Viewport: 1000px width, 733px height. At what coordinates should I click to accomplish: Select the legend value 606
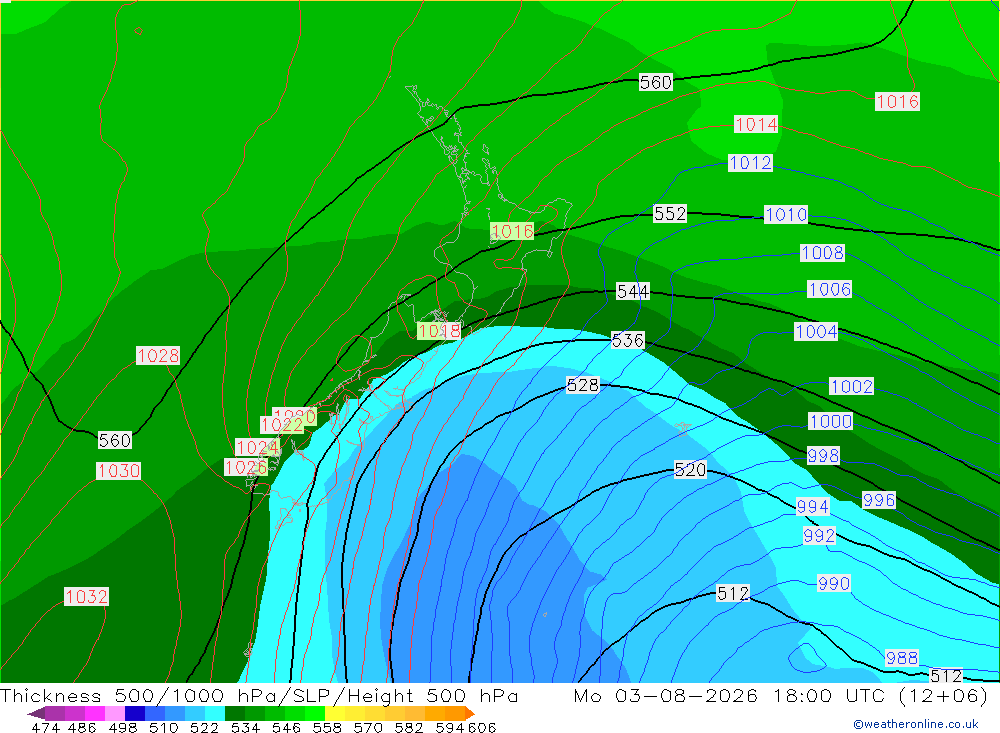tap(482, 727)
